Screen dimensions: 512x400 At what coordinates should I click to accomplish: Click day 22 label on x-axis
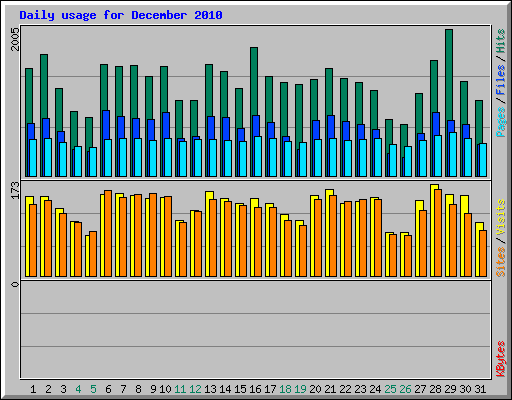click(x=345, y=389)
